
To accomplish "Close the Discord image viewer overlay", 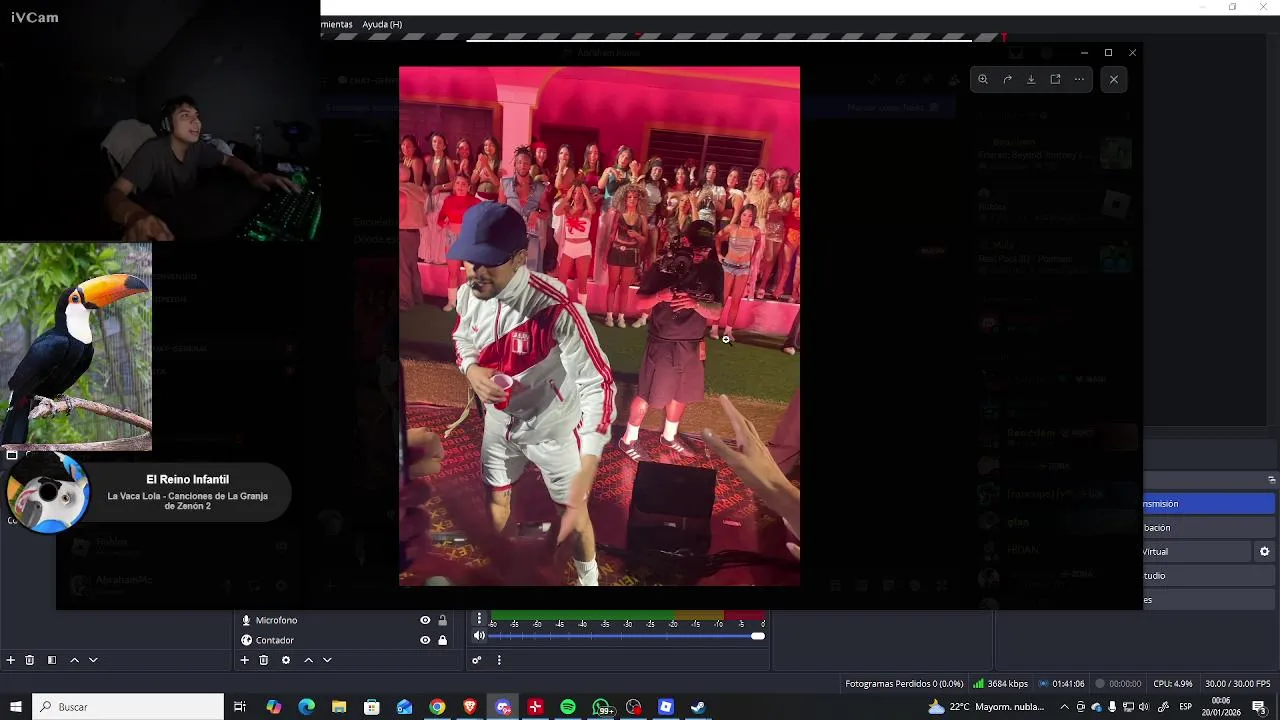I will [1114, 79].
